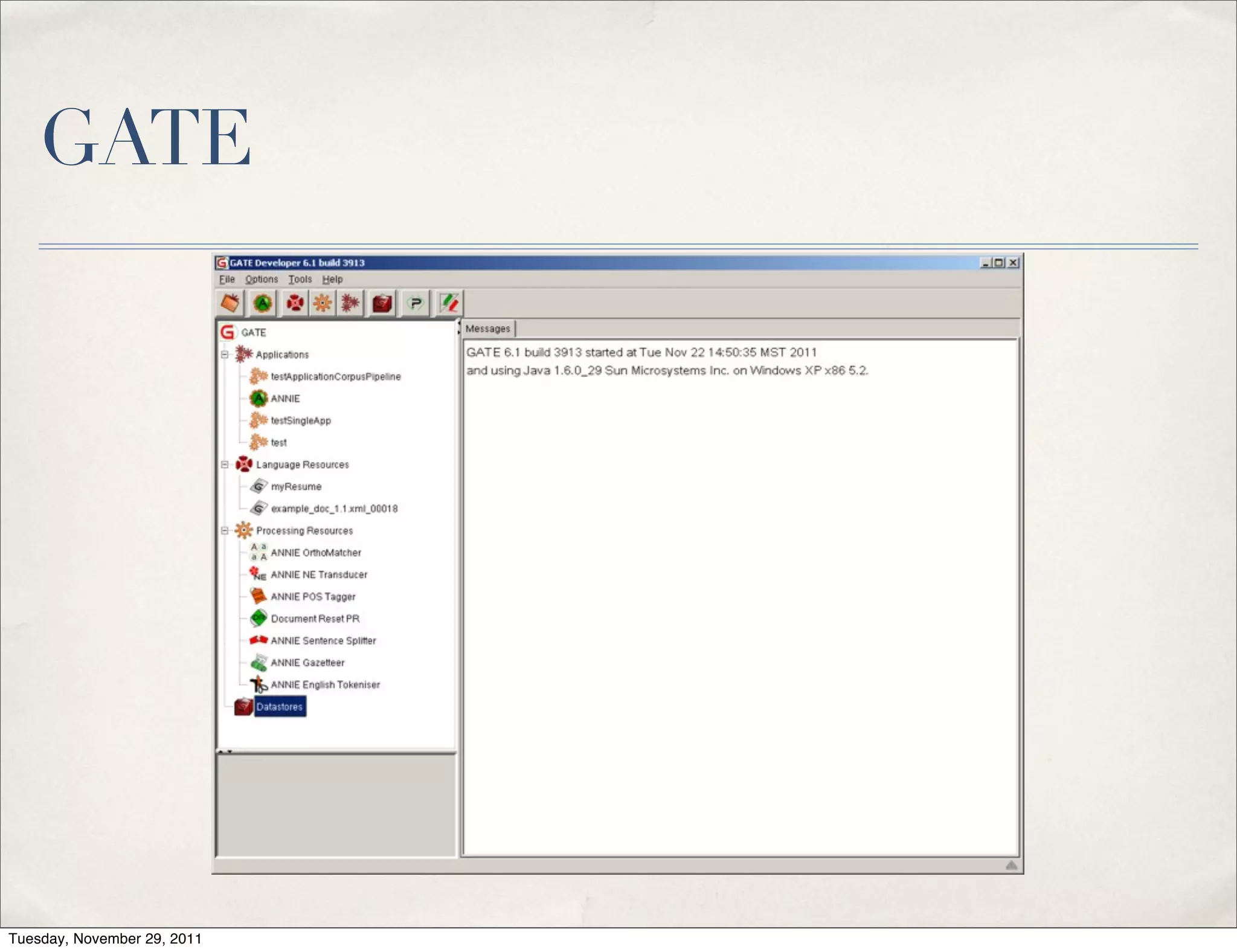This screenshot has height=952, width=1237.
Task: Click the green ANNIE toolbar icon
Action: (262, 303)
